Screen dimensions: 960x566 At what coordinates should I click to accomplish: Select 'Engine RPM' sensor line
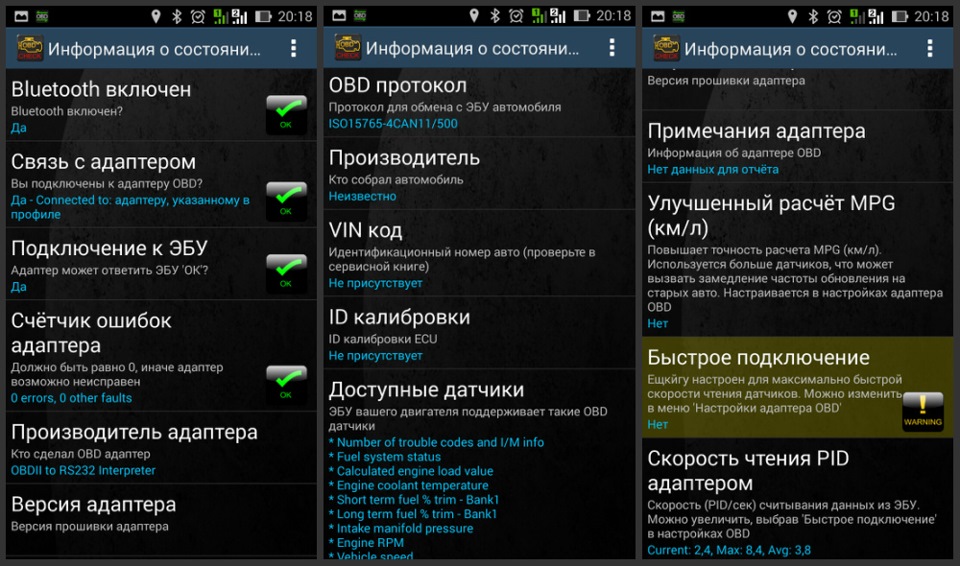coord(366,543)
